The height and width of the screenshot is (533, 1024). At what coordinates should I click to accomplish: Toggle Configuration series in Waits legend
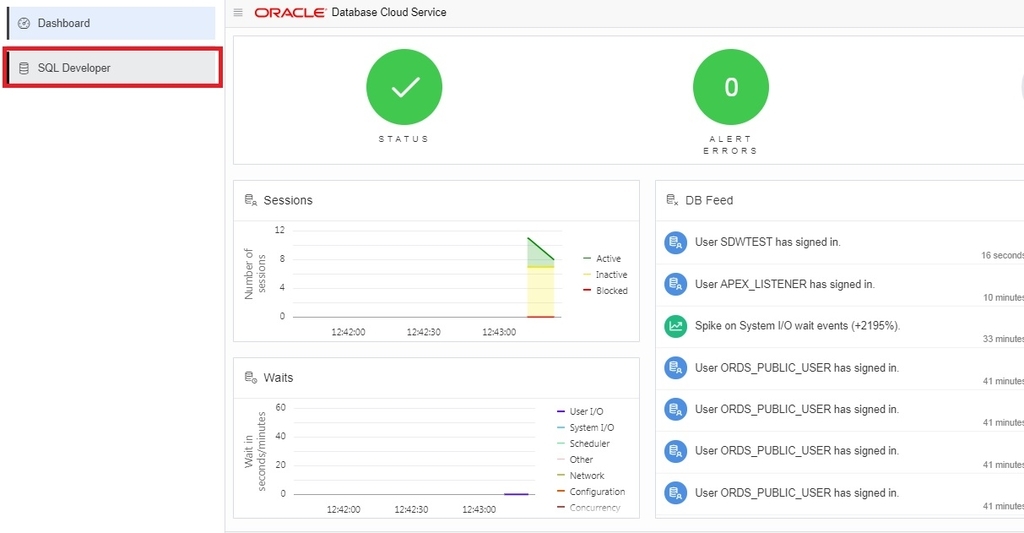(x=591, y=492)
